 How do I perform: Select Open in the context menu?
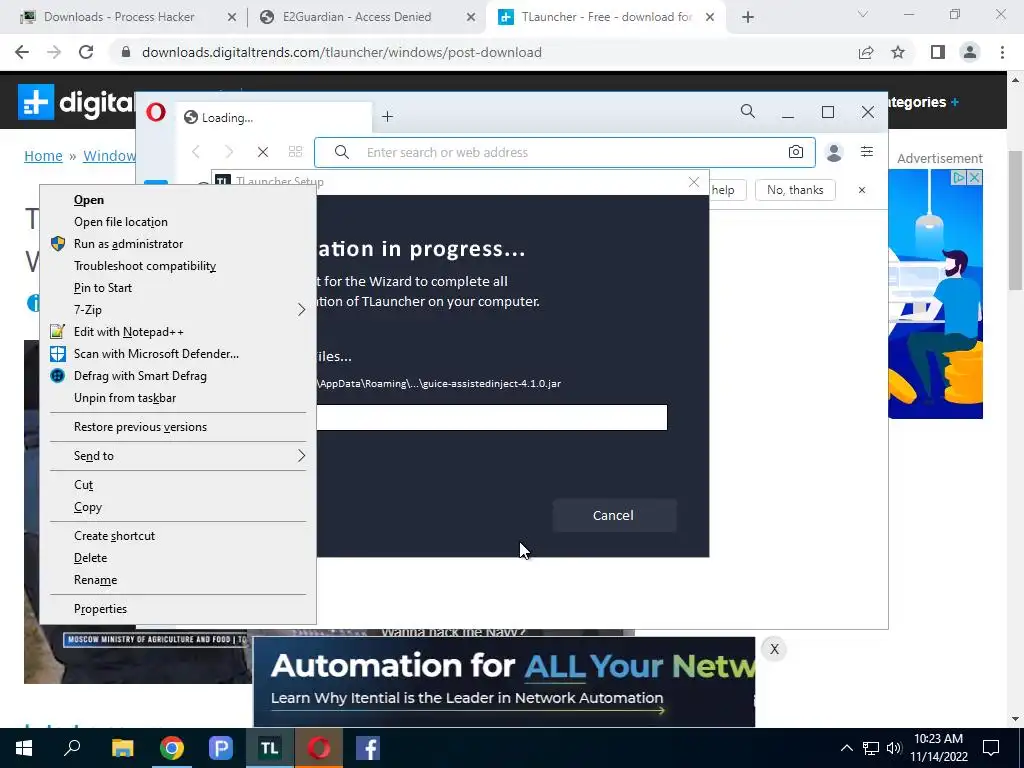178,200
